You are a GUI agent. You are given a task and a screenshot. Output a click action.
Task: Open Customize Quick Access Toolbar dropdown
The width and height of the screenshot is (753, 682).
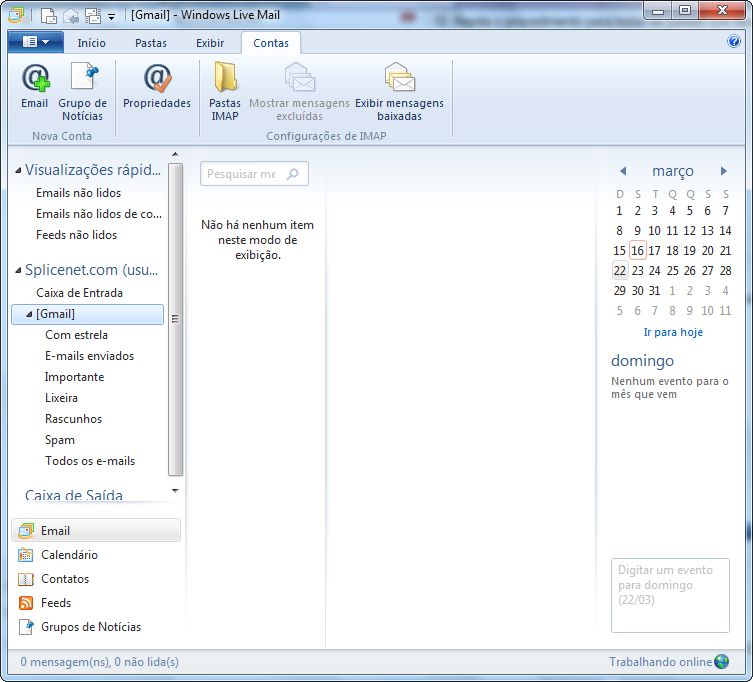(111, 17)
